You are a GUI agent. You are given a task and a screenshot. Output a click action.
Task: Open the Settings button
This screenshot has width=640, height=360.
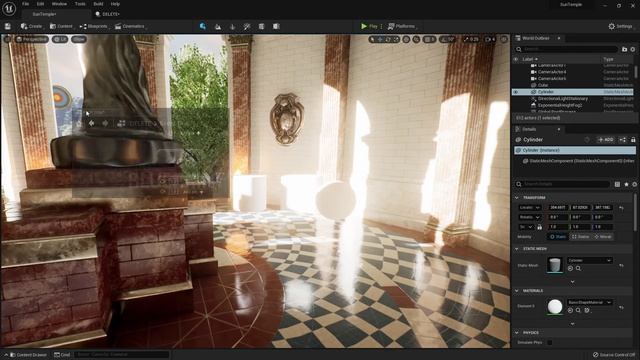pos(620,26)
